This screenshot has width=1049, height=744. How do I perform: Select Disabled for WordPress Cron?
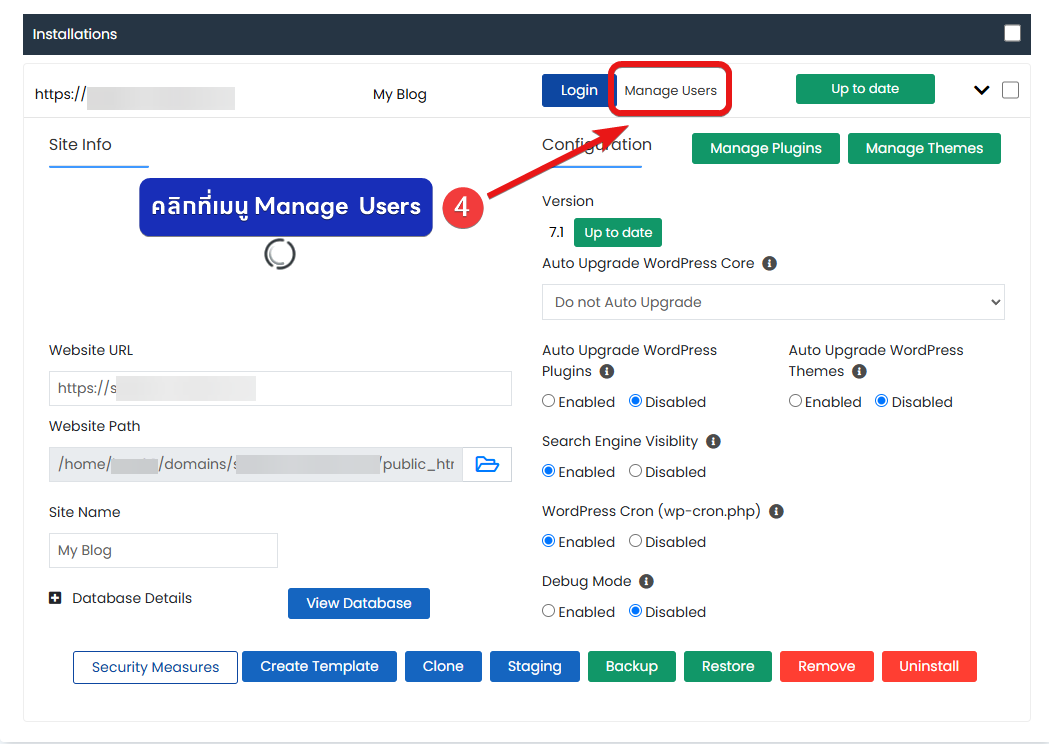click(636, 541)
